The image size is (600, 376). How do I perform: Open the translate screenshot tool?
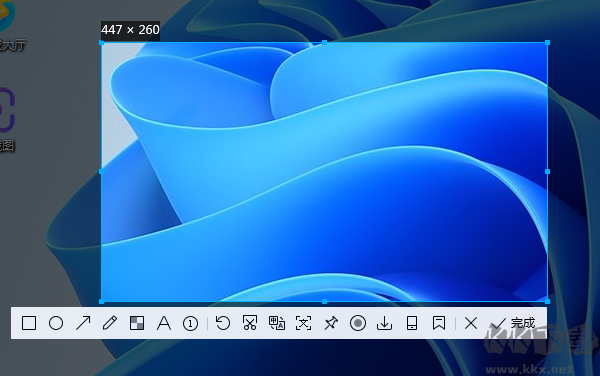[x=277, y=323]
